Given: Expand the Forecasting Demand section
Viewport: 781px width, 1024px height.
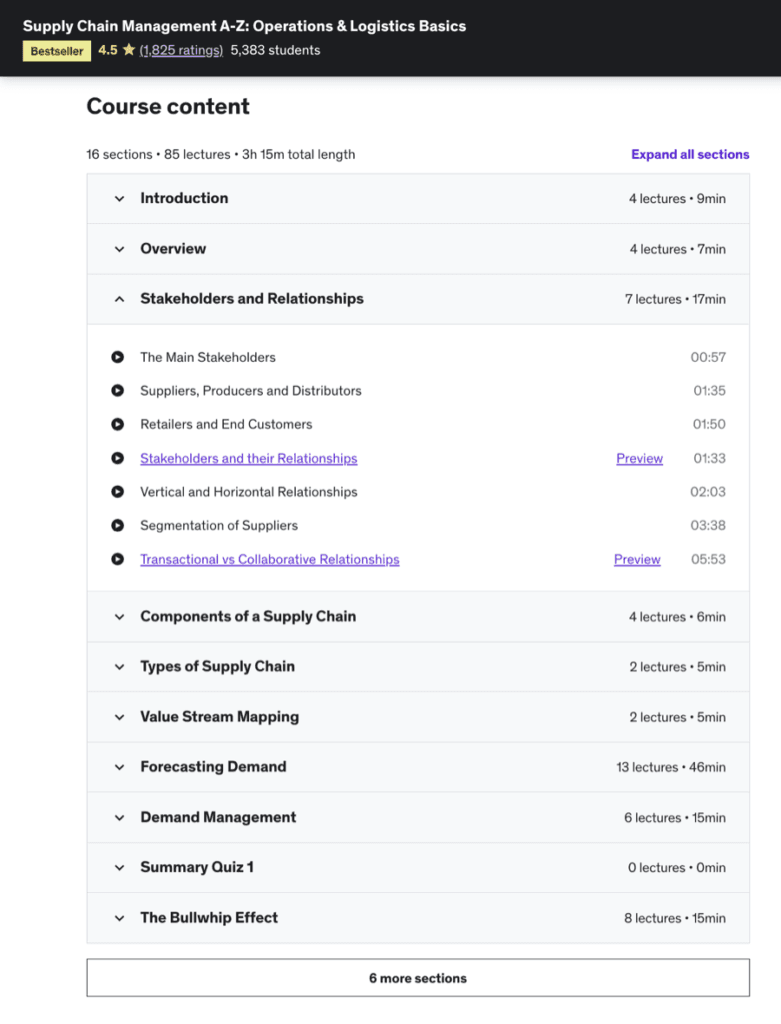Looking at the screenshot, I should pyautogui.click(x=213, y=767).
